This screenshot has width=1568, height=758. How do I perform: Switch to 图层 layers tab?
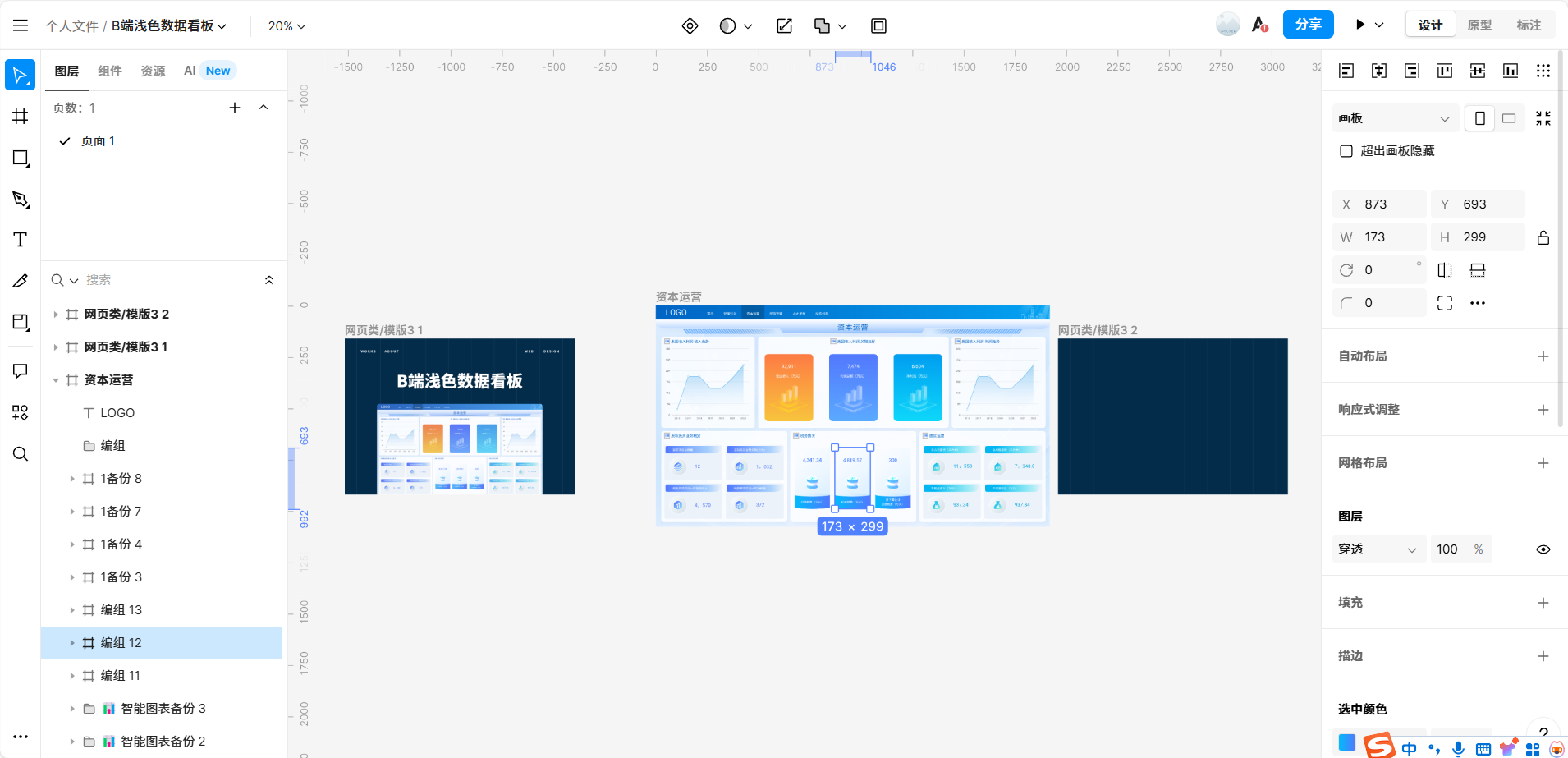[x=66, y=71]
